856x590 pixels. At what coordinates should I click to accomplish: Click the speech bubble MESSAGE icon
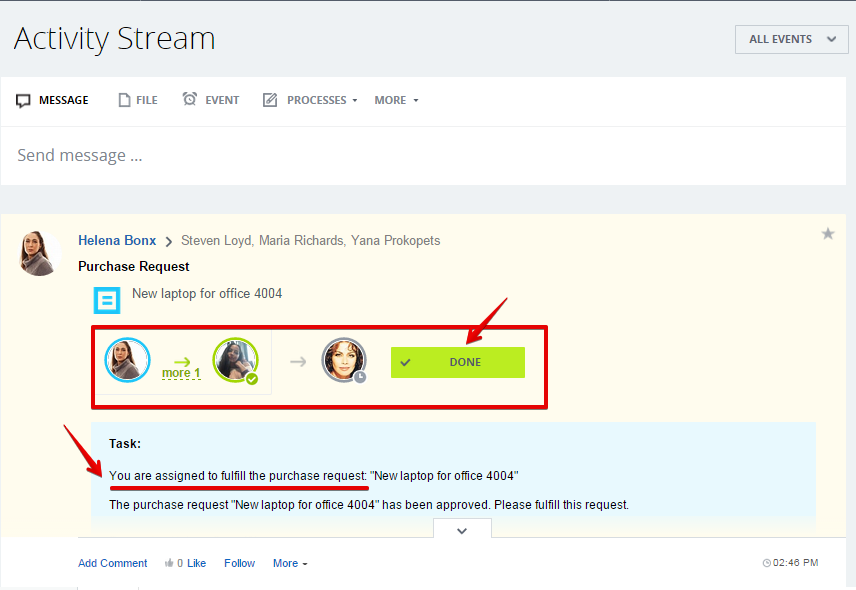(x=23, y=101)
